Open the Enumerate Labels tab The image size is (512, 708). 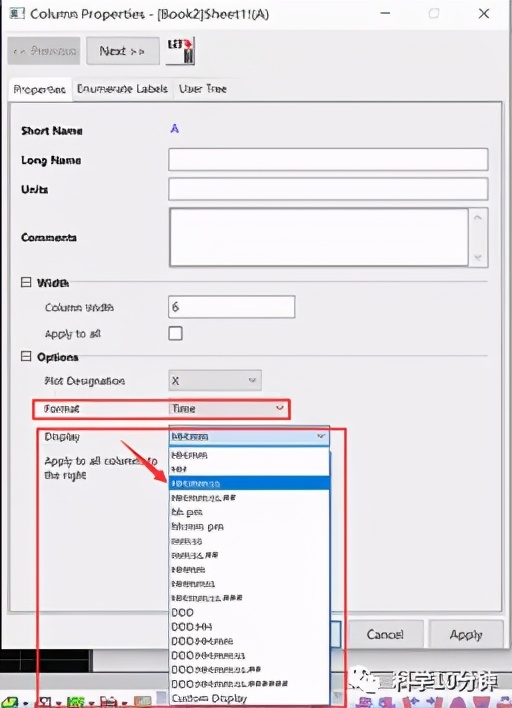[x=122, y=89]
